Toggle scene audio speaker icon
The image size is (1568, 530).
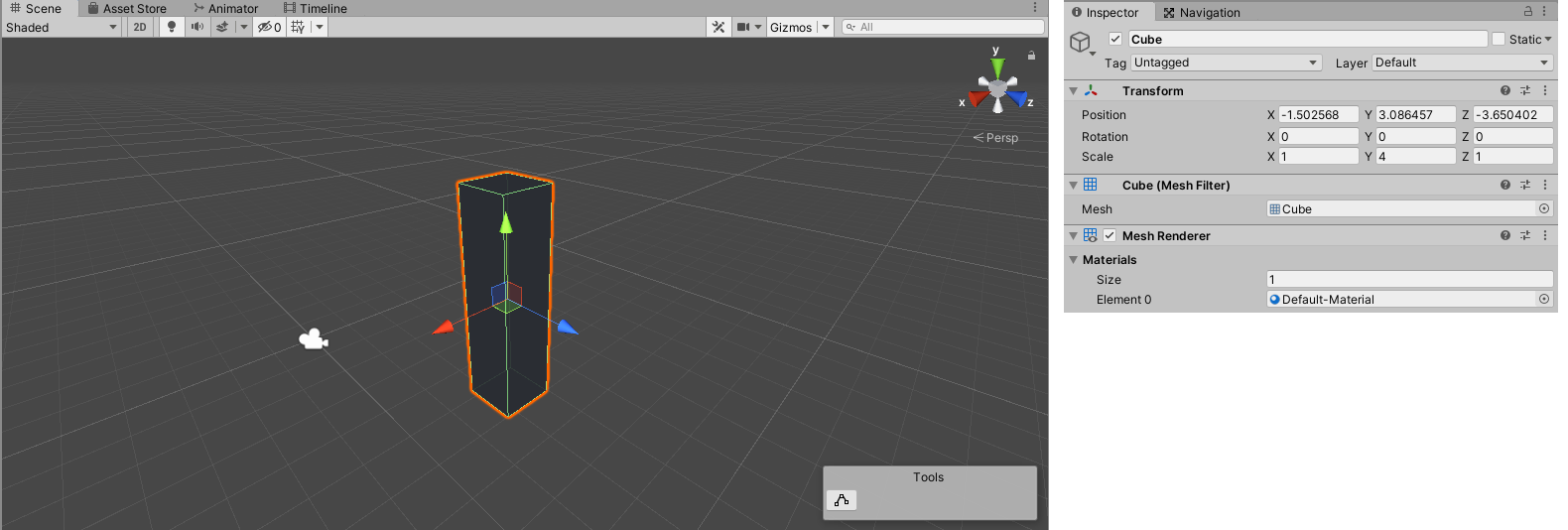[196, 27]
